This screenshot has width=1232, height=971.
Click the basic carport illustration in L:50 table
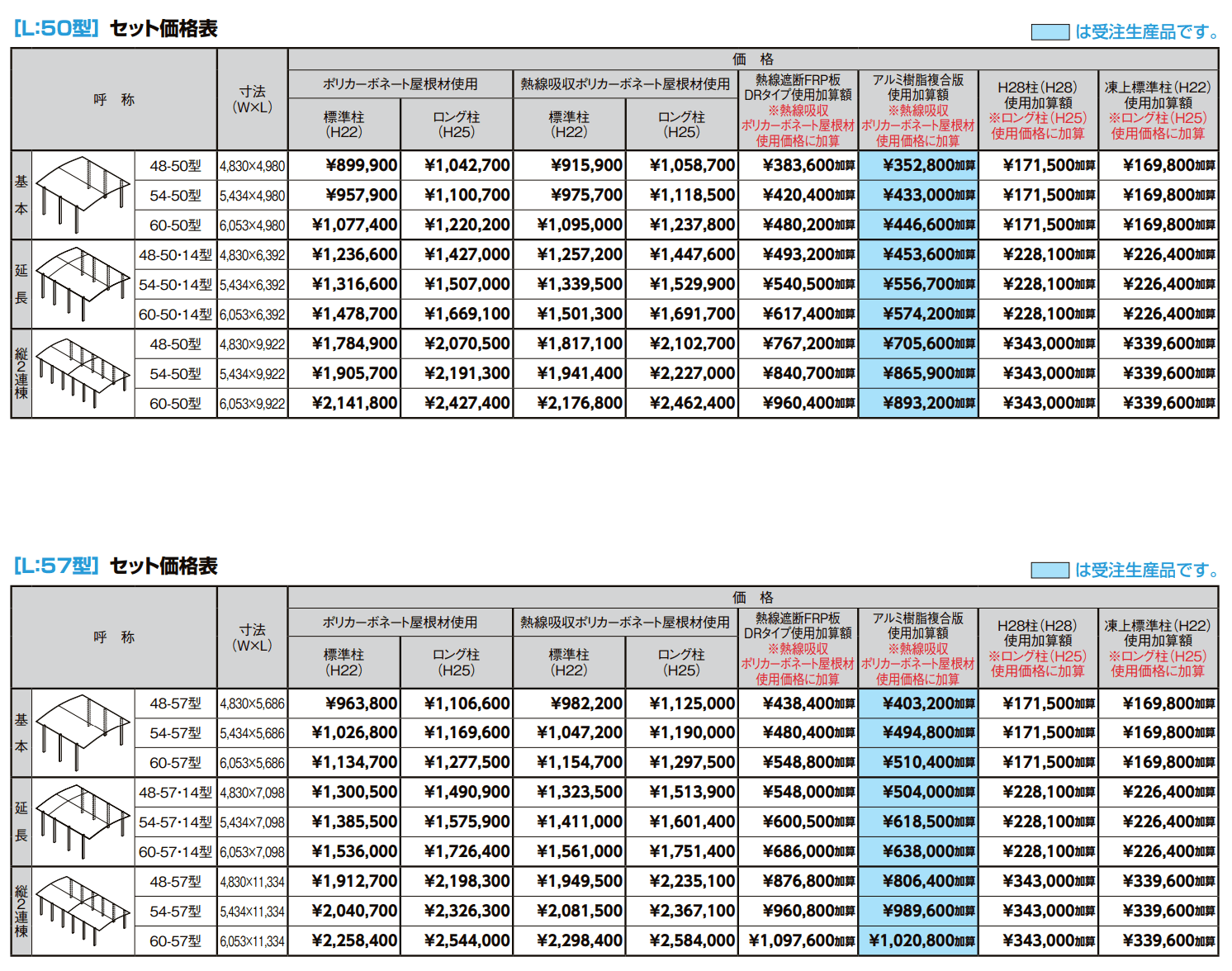click(83, 195)
